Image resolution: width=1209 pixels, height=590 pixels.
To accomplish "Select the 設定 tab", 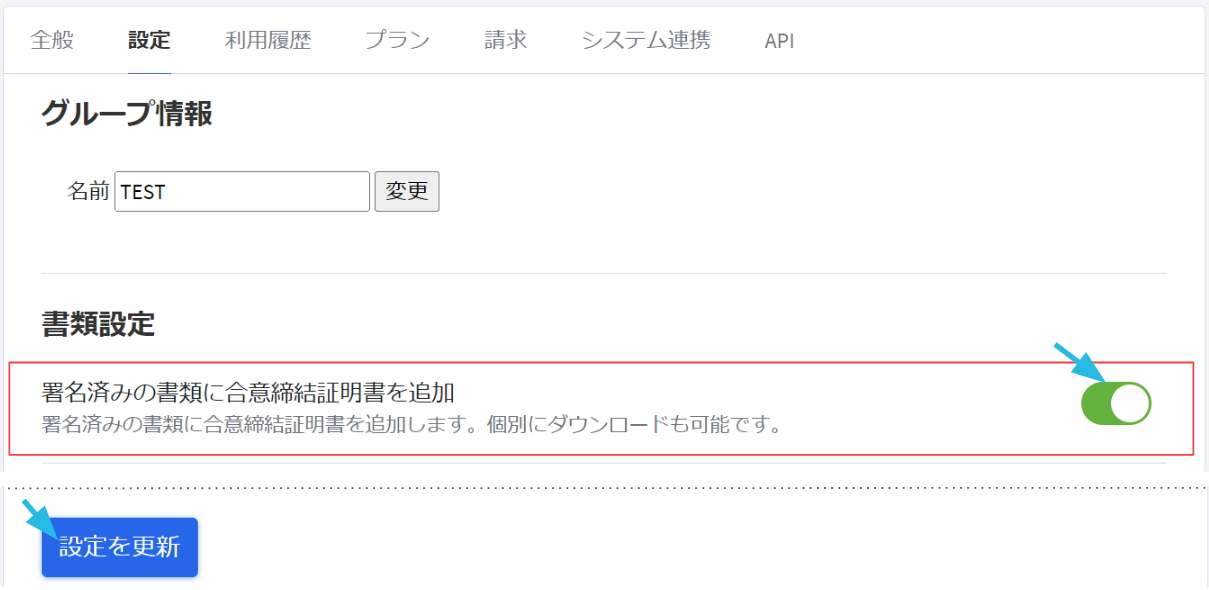I will 149,41.
